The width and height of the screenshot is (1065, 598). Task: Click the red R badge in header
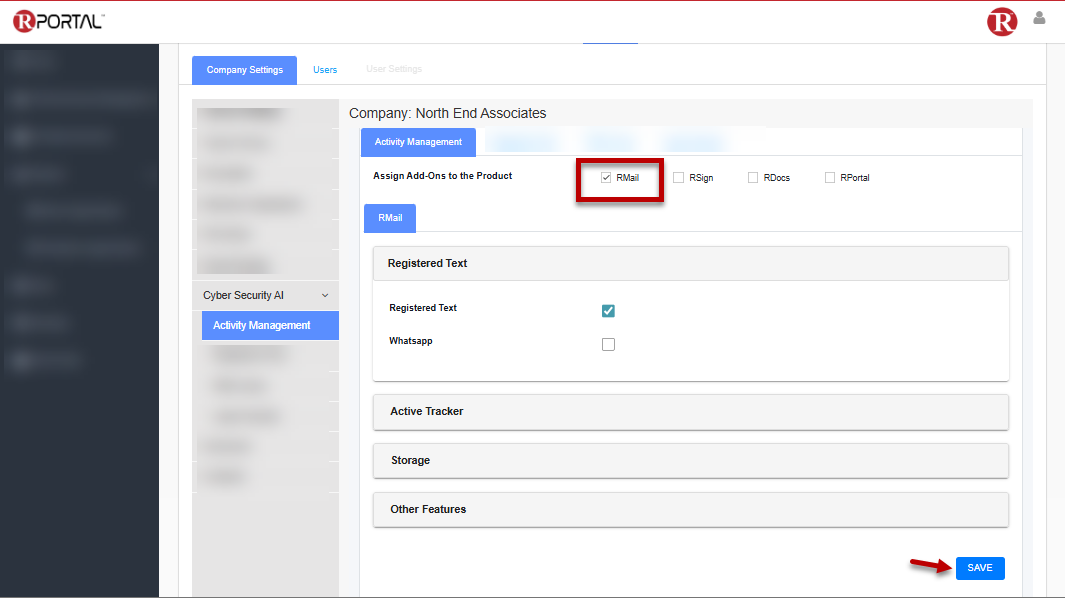1001,21
